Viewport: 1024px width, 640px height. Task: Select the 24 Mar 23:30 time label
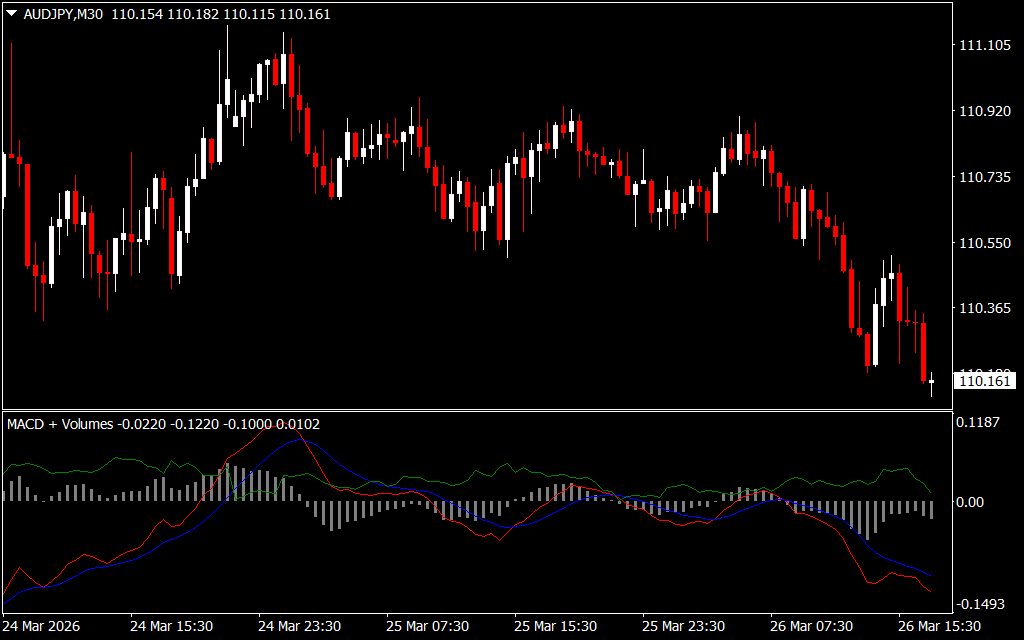point(299,626)
